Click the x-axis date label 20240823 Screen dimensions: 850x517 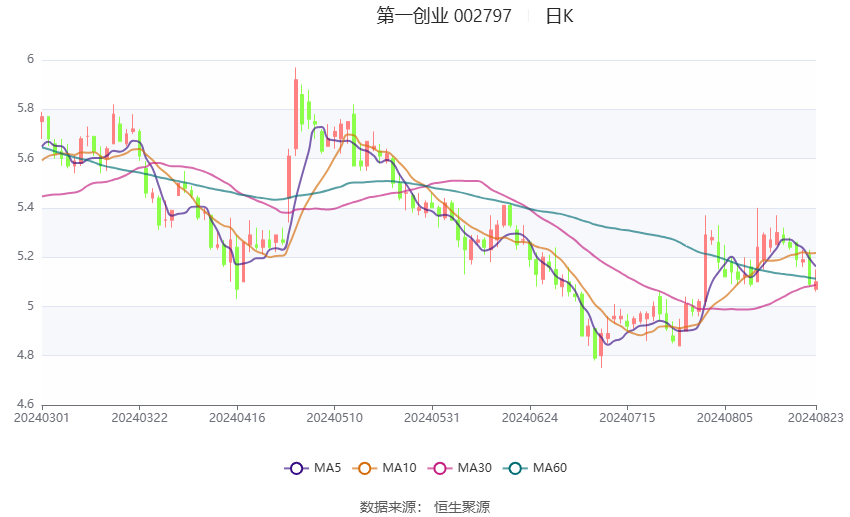coord(816,418)
